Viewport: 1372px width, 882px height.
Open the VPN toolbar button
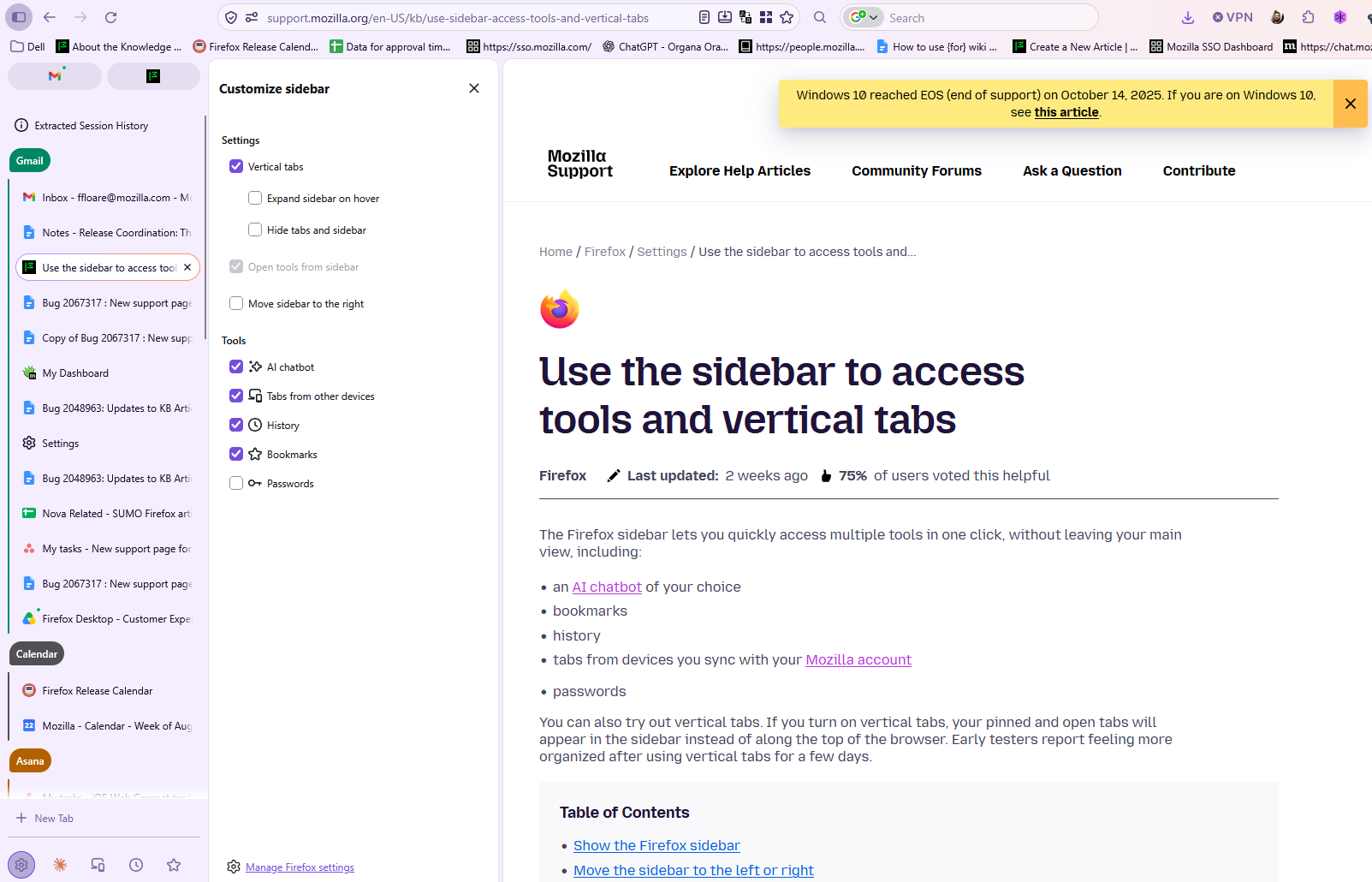[1232, 17]
